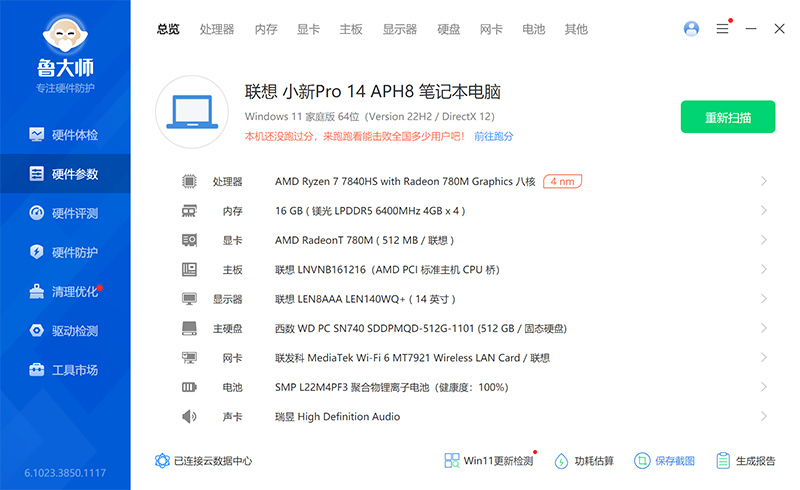The width and height of the screenshot is (800, 490).
Task: Expand the 显示器 row chevron
Action: [764, 299]
